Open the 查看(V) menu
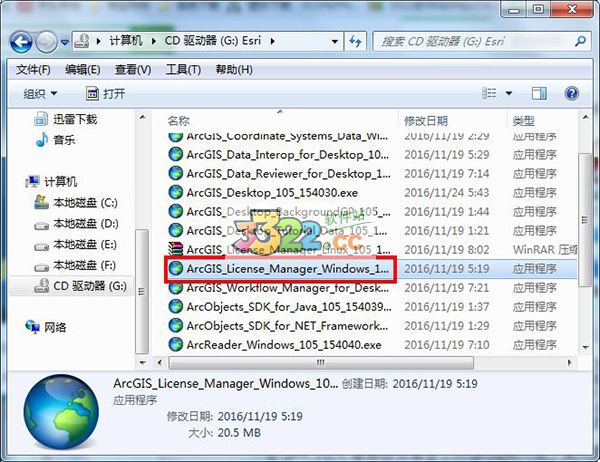This screenshot has height=462, width=600. coord(133,70)
